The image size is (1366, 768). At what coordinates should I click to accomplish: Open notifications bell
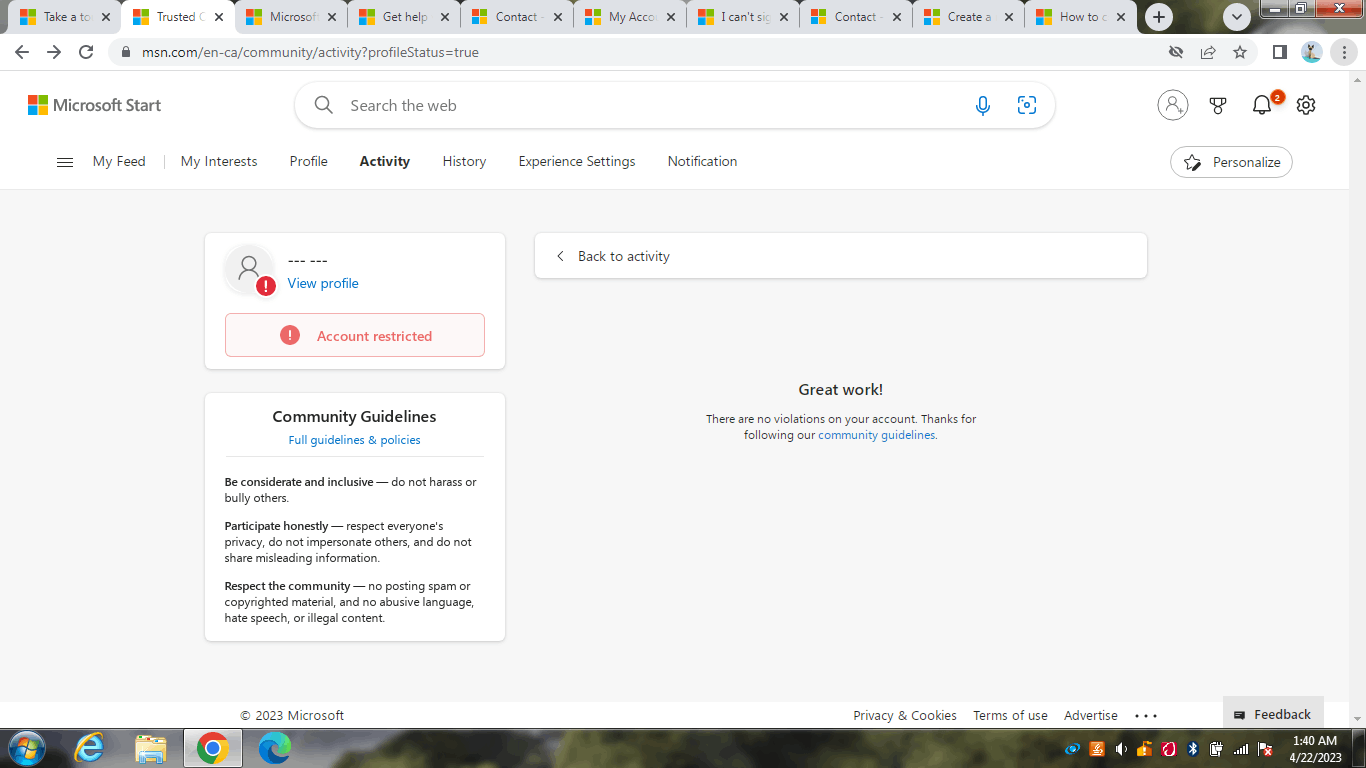pos(1262,105)
